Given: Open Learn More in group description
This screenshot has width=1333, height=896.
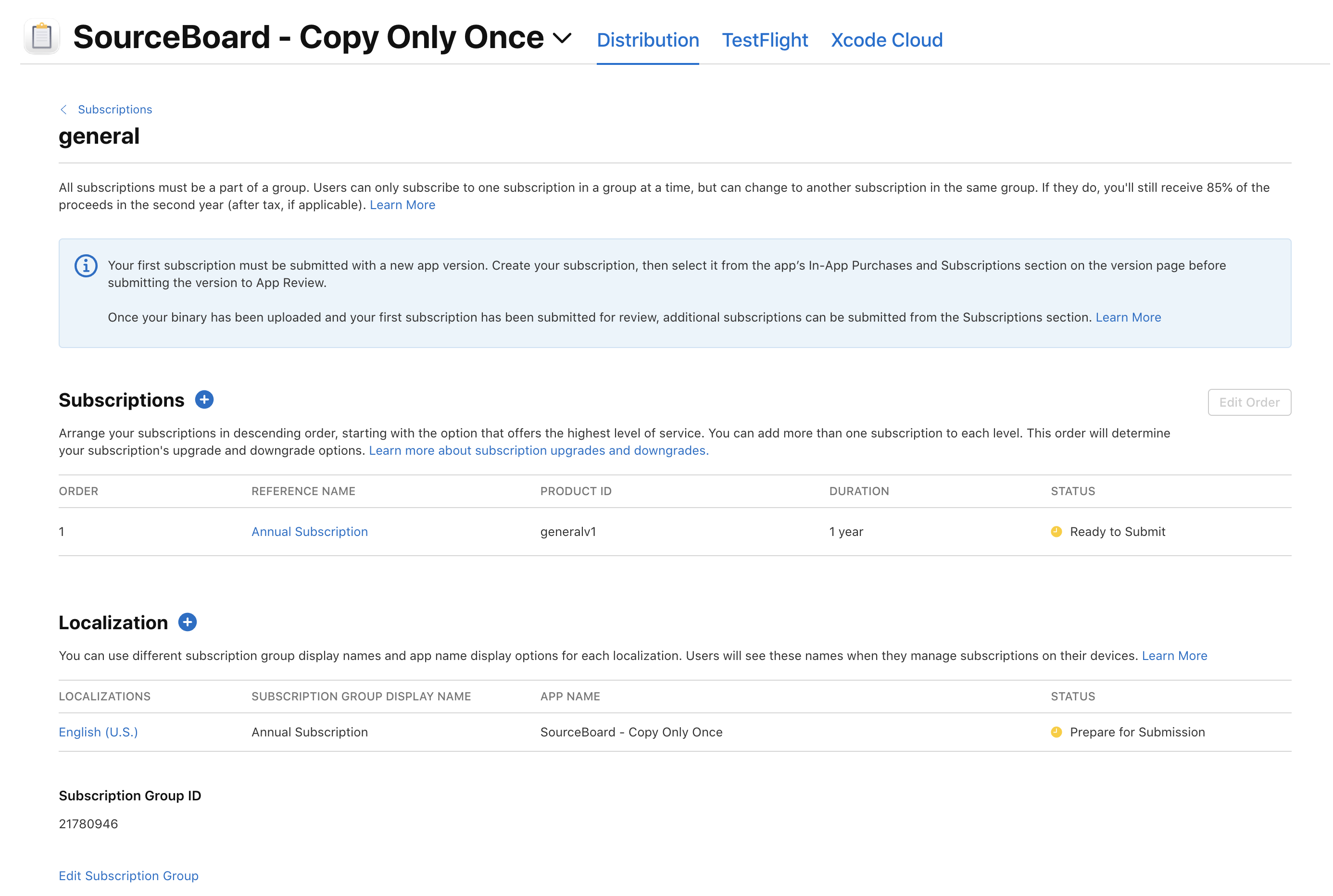Looking at the screenshot, I should click(x=402, y=205).
